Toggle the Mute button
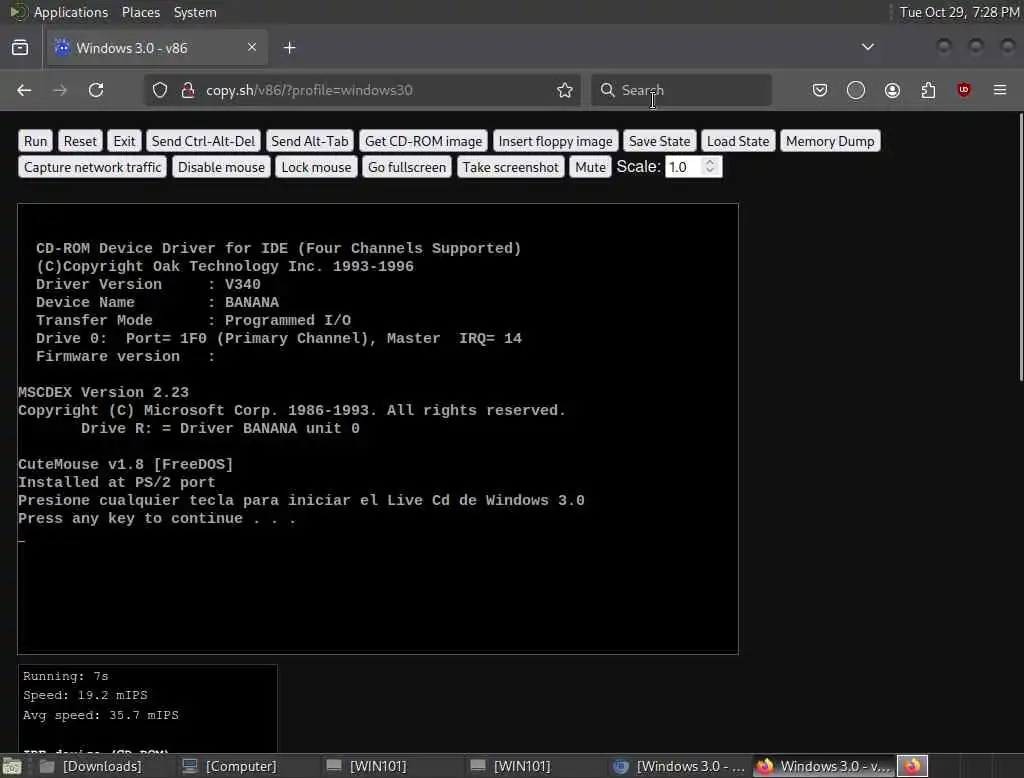The height and width of the screenshot is (778, 1024). click(x=590, y=167)
